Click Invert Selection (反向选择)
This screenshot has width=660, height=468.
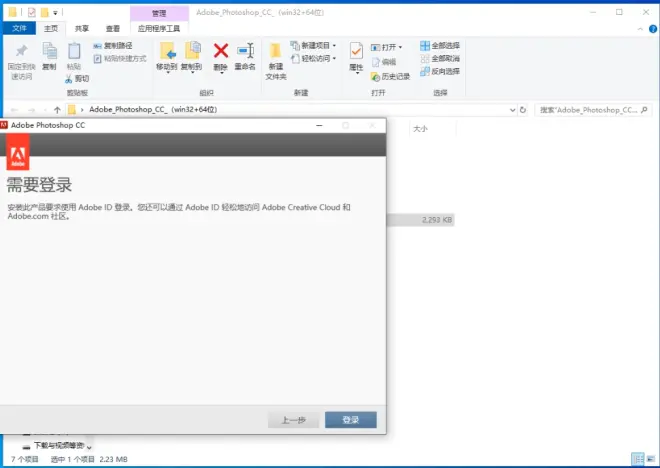[440, 72]
